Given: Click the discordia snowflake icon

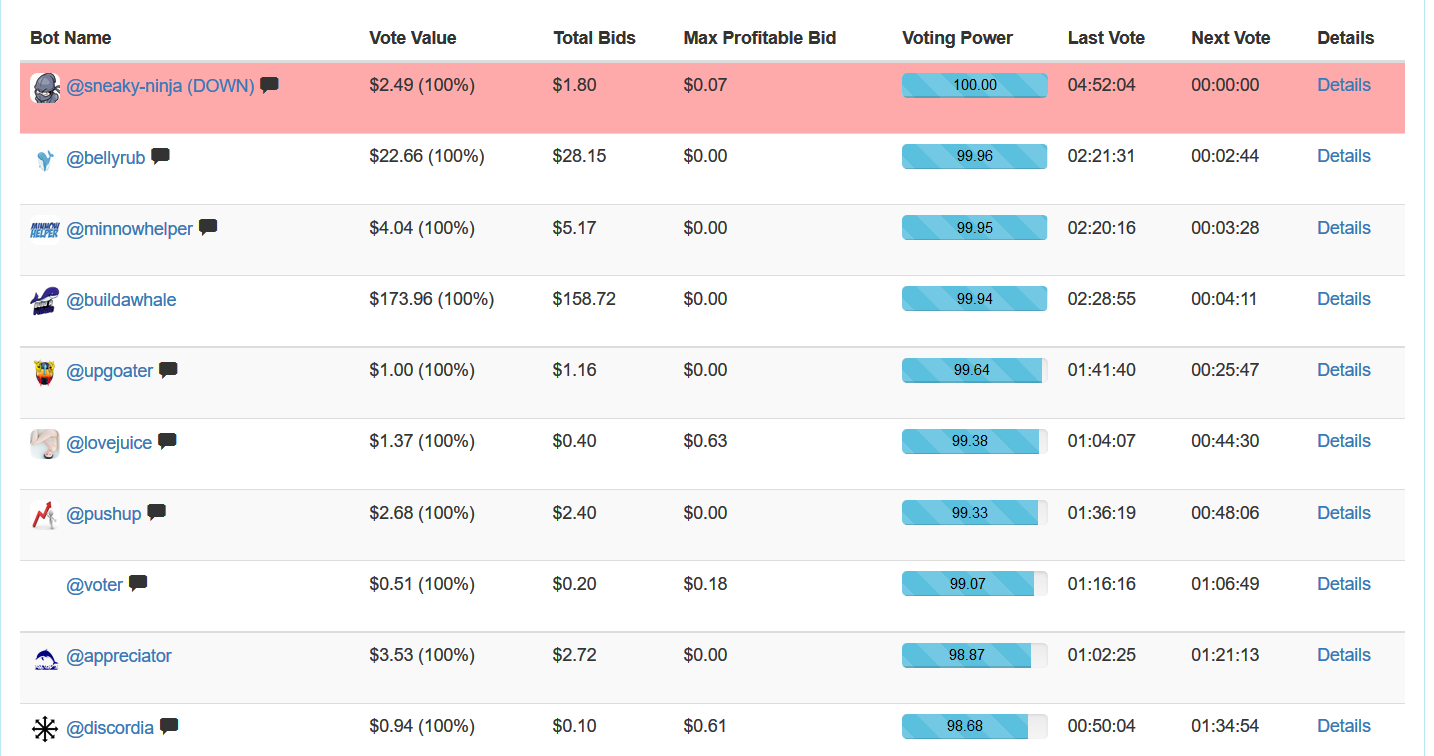Looking at the screenshot, I should (45, 728).
